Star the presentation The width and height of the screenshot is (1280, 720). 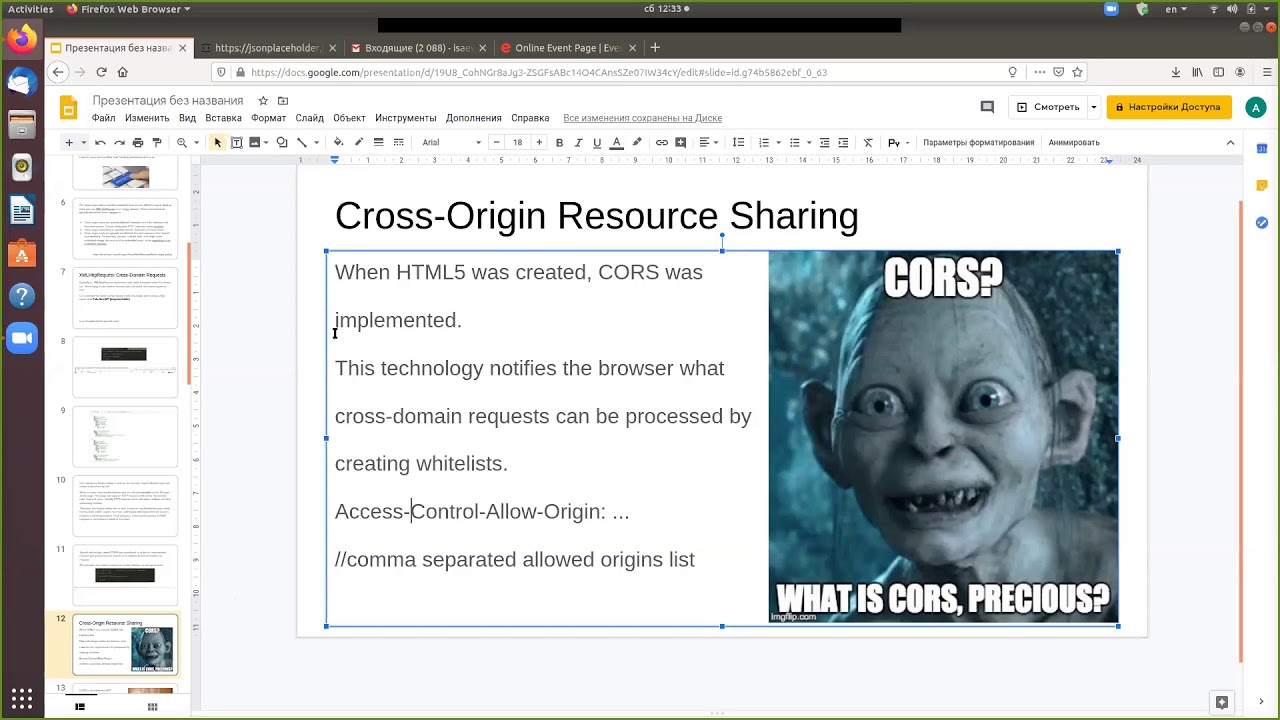[x=263, y=101]
